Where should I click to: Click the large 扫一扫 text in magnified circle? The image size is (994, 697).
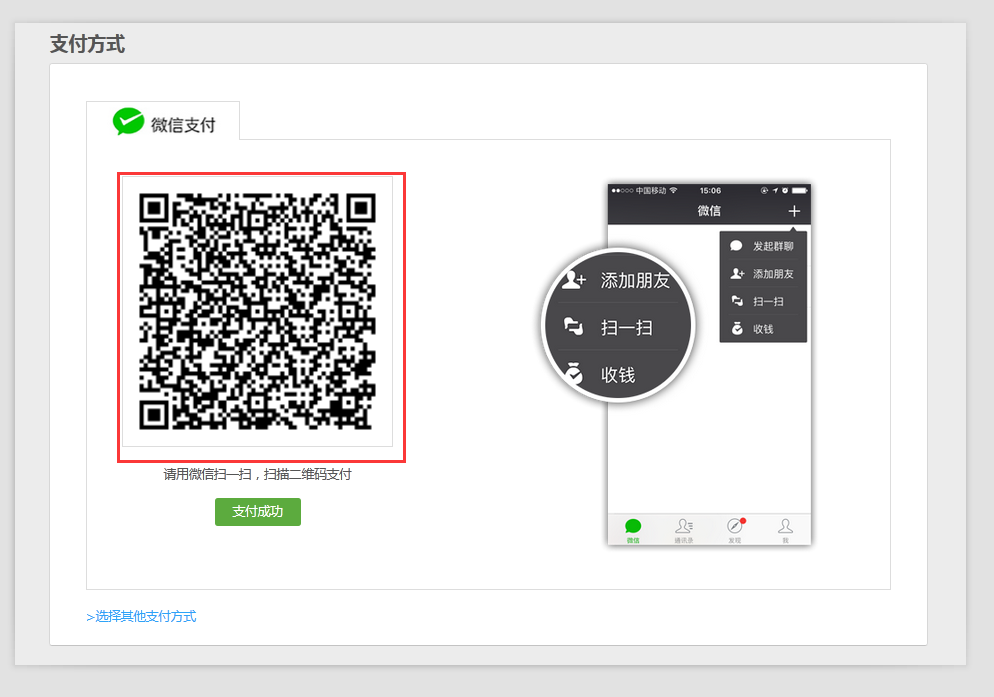[626, 328]
